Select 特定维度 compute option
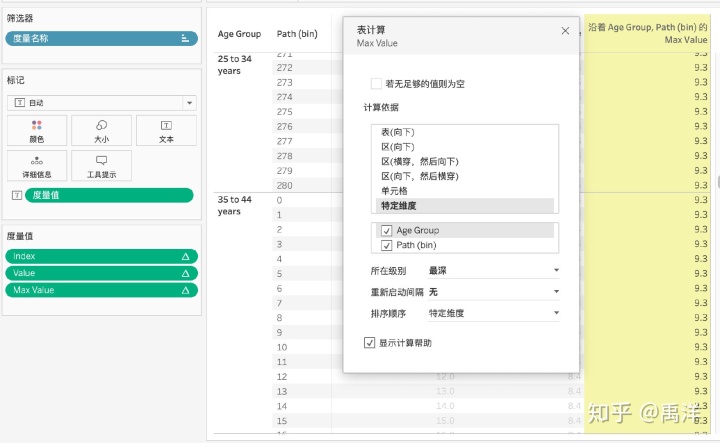Viewport: 720px width, 443px height. [x=465, y=206]
